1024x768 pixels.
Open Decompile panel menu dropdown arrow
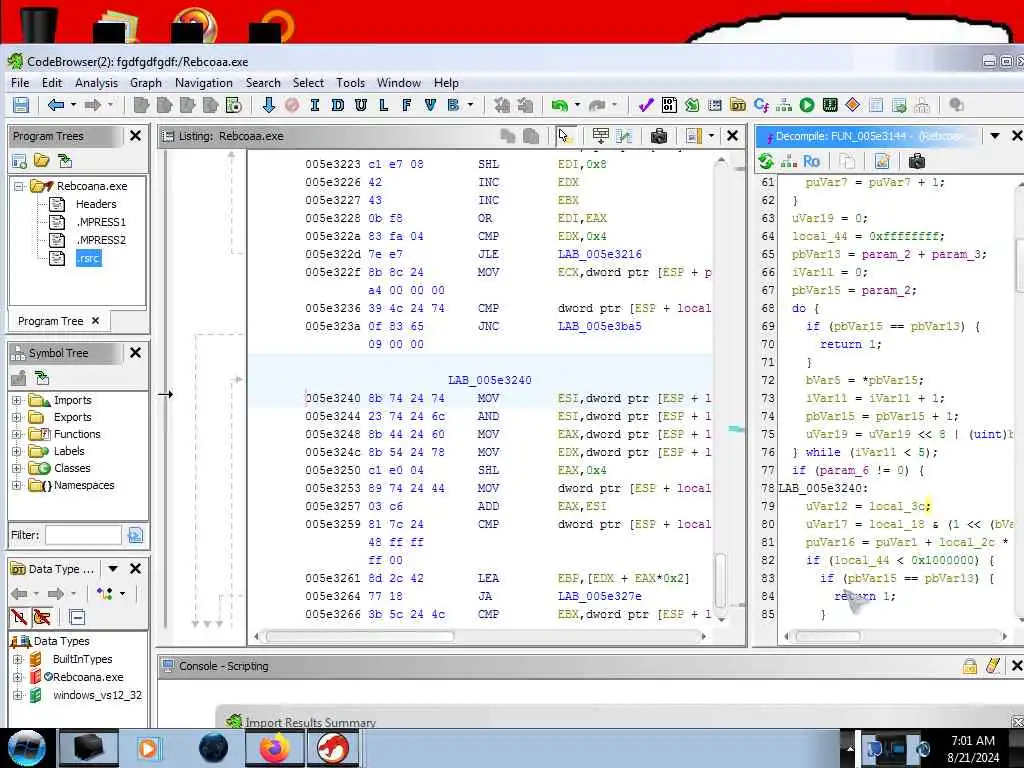pos(995,136)
